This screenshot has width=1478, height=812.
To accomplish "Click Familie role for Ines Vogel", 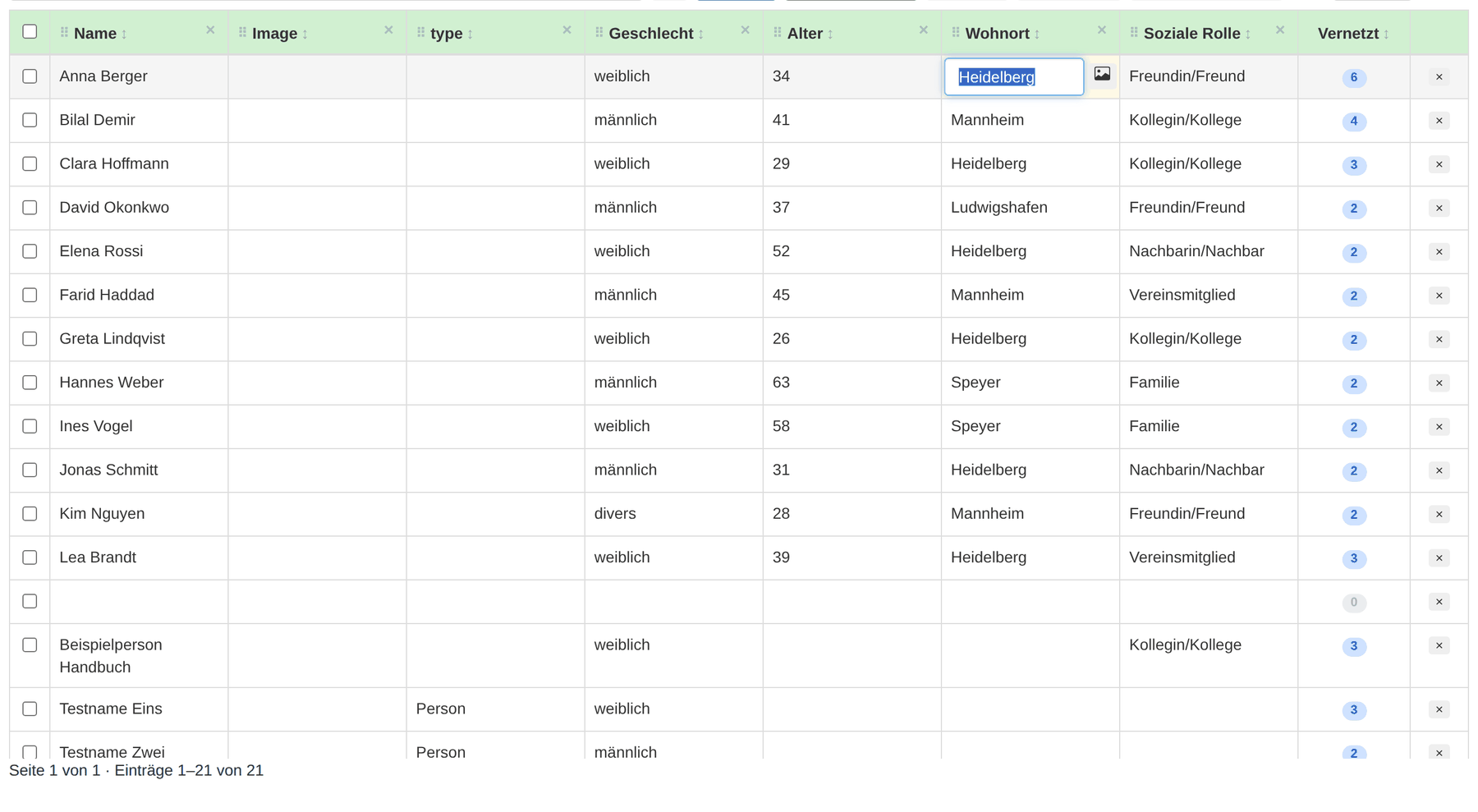I will [1208, 427].
